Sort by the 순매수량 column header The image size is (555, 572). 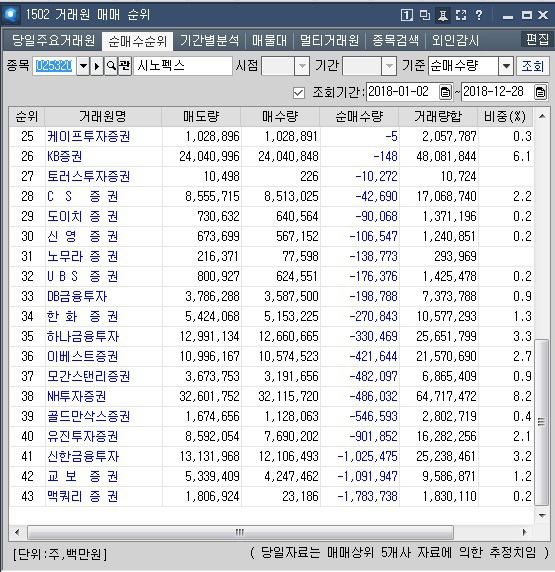click(x=359, y=117)
